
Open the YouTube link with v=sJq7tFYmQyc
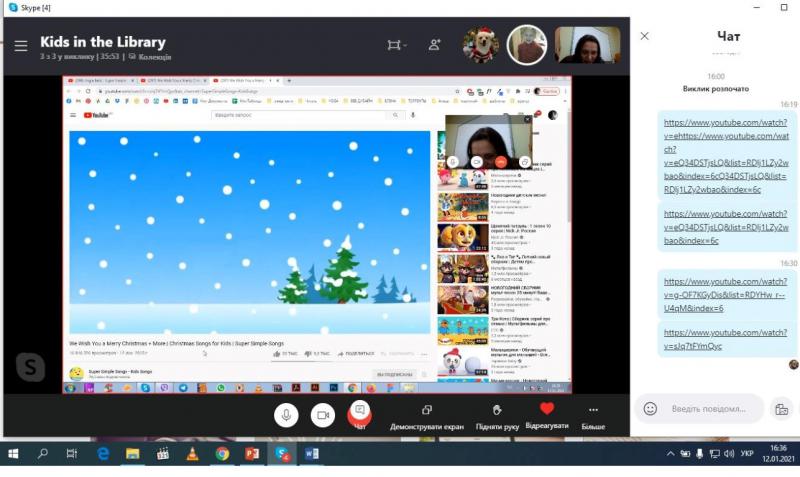[726, 339]
